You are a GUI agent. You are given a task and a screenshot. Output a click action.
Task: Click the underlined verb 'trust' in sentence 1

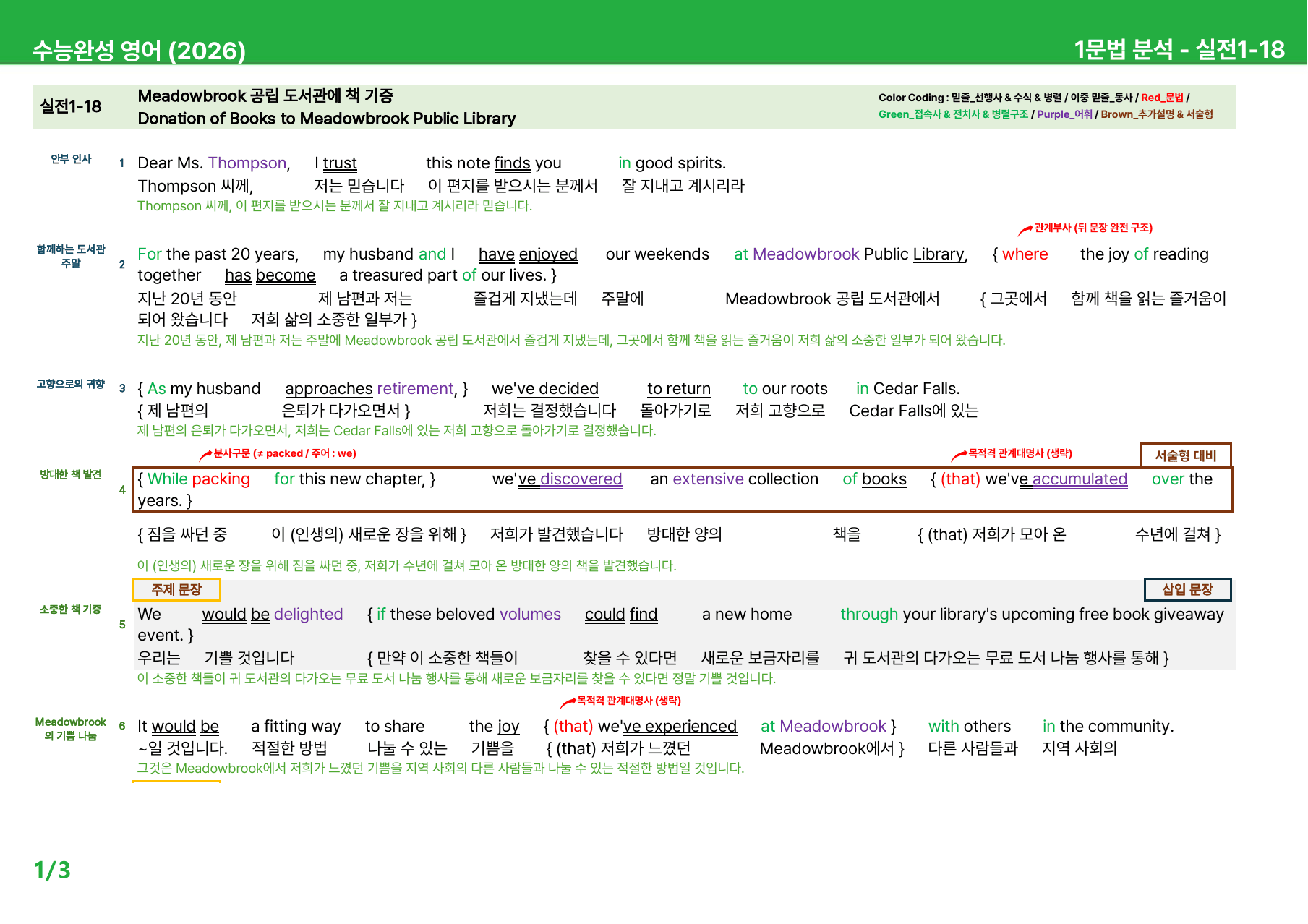pos(340,163)
